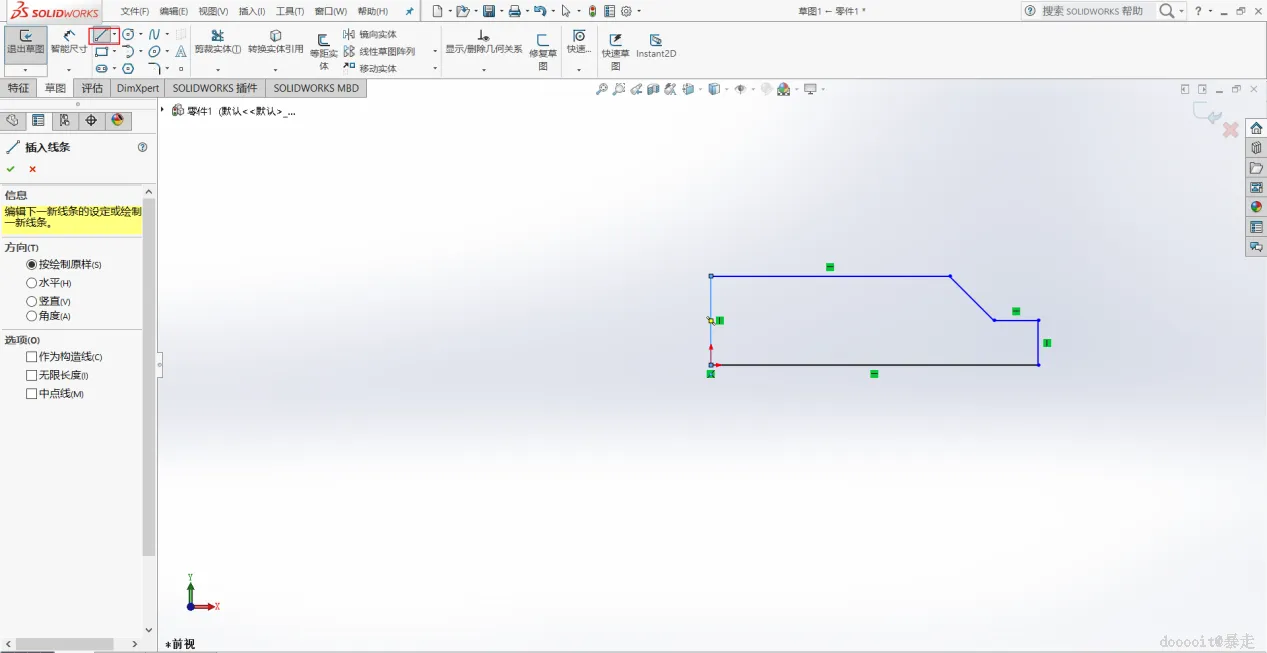Open the 视图(V) menu
Viewport: 1267px width, 653px height.
pyautogui.click(x=213, y=11)
